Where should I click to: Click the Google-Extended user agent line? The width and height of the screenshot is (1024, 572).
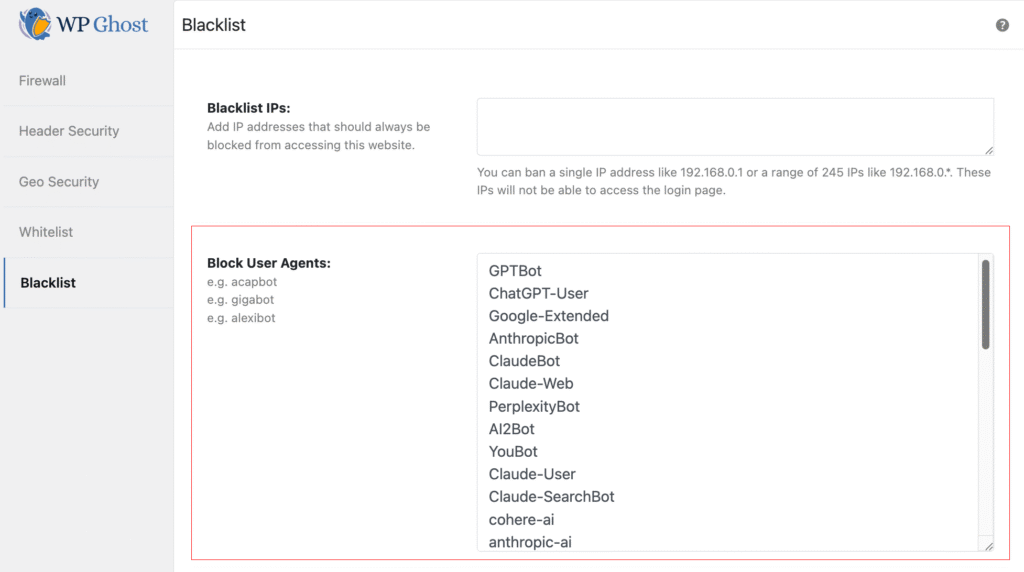(548, 316)
